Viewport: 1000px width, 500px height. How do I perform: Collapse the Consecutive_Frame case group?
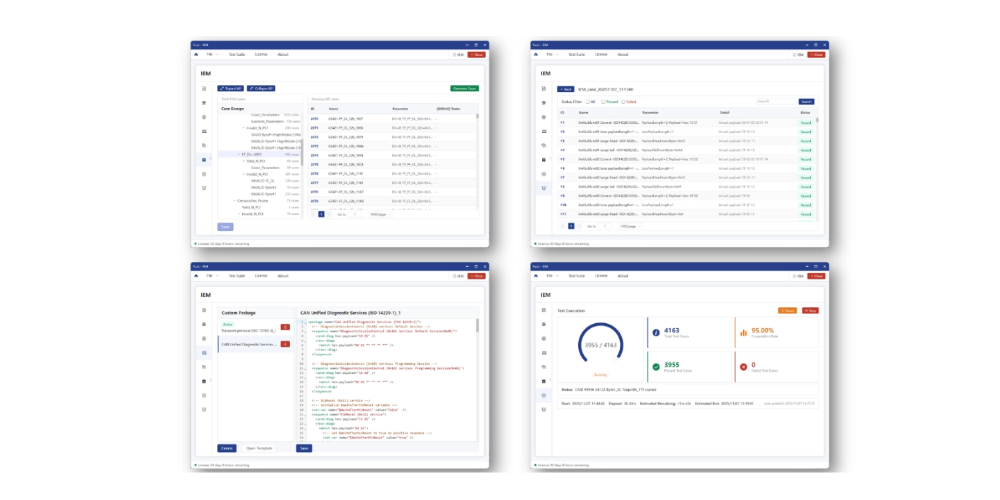(x=236, y=200)
